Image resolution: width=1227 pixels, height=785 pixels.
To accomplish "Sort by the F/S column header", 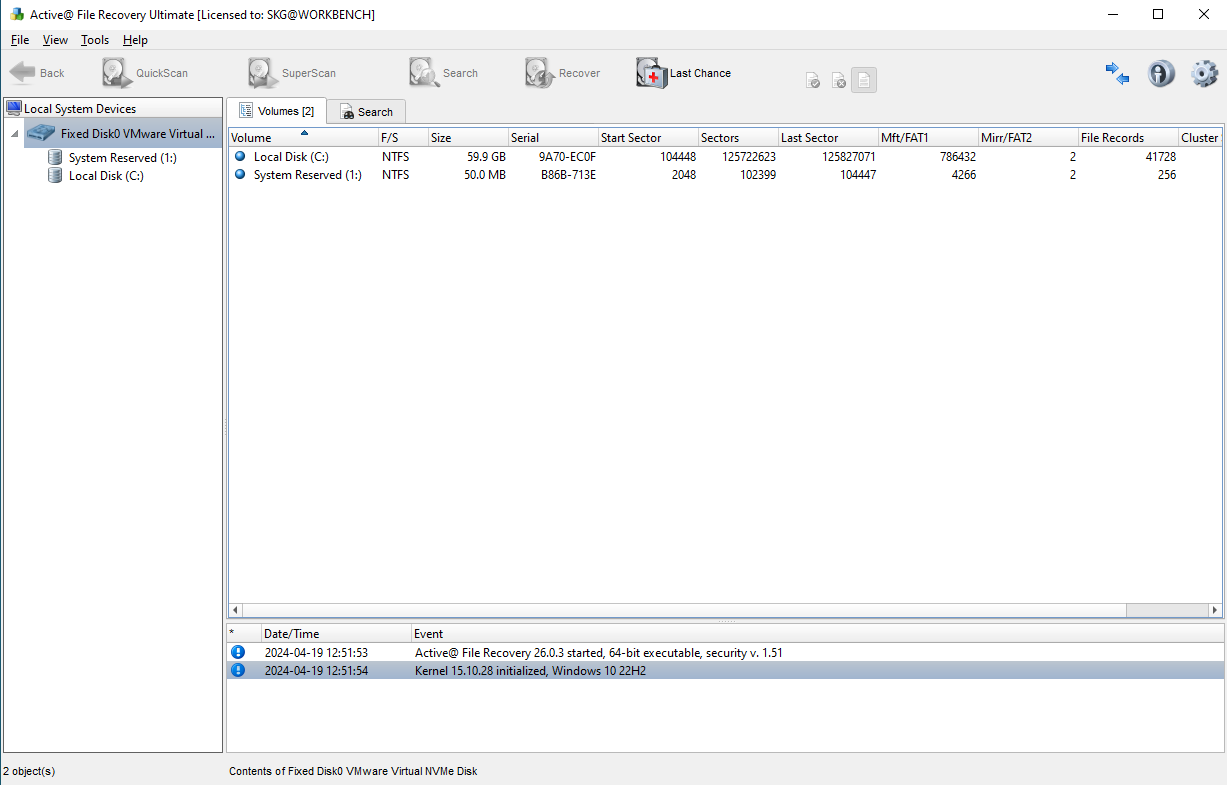I will pyautogui.click(x=403, y=137).
